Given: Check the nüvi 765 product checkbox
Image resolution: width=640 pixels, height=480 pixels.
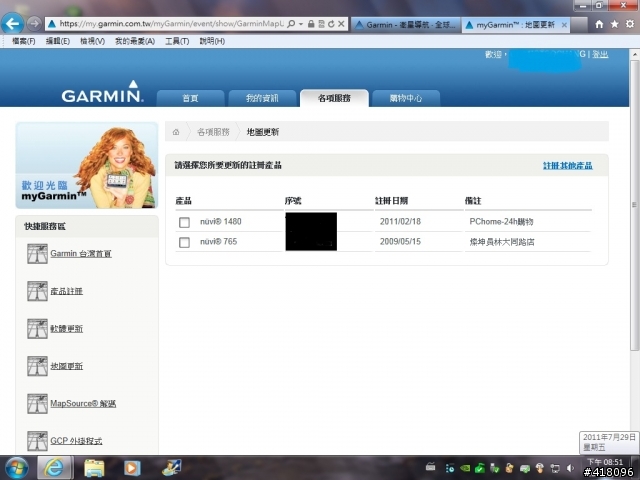Looking at the screenshot, I should [184, 242].
